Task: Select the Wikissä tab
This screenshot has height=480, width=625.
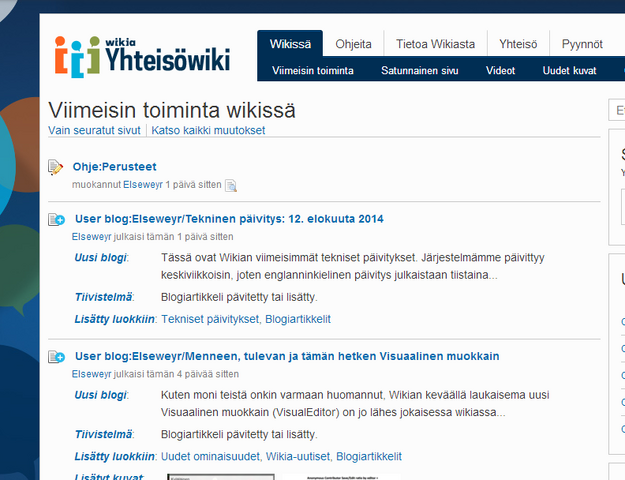Action: tap(290, 44)
